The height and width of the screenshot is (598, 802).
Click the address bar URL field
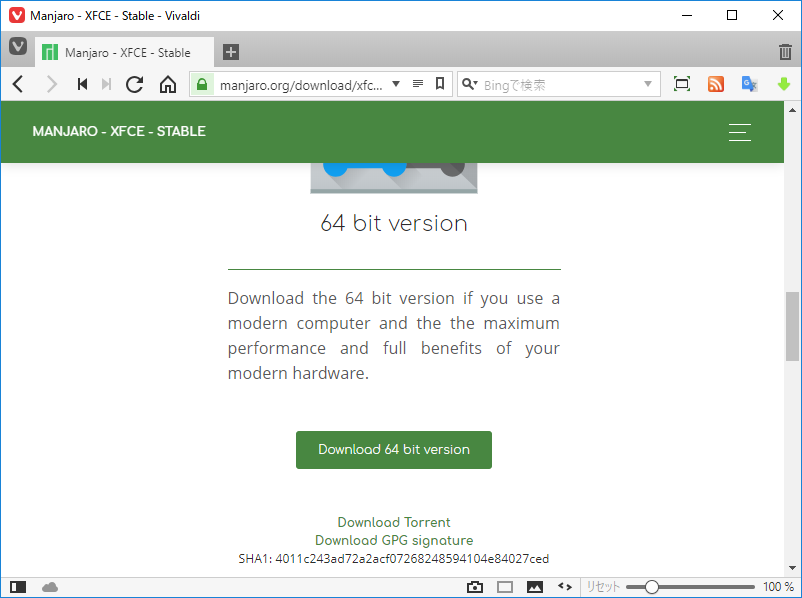301,85
